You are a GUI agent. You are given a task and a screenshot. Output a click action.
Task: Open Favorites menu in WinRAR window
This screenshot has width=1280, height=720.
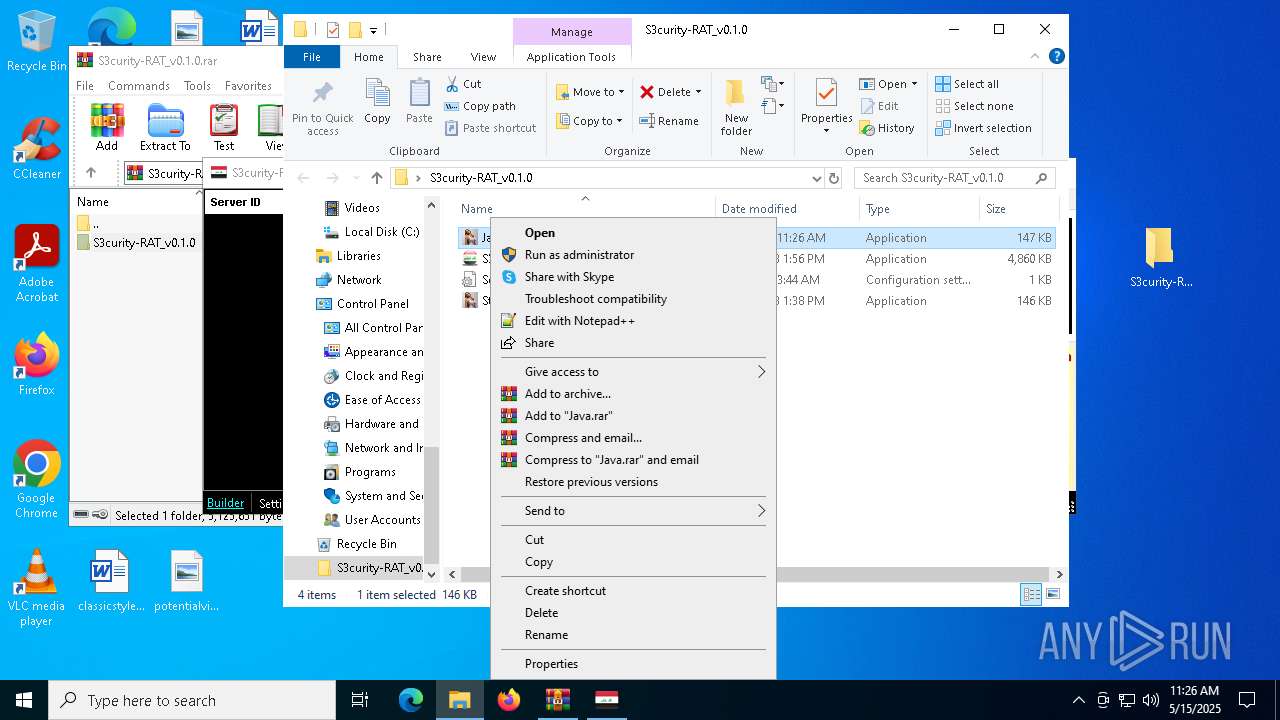pos(248,86)
